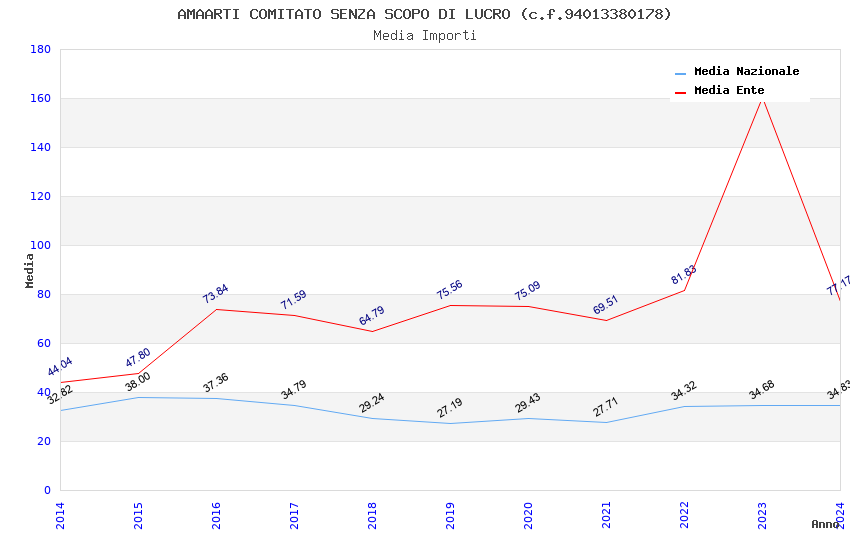Click the 2019 x-axis year label
This screenshot has height=550, width=850.
click(450, 515)
